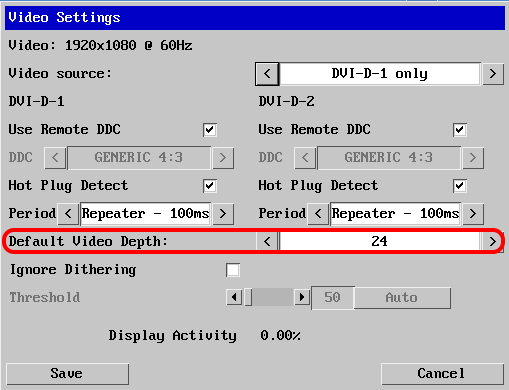
Task: Click DVI-D-2 Period Repeater - 100ms field
Action: [395, 213]
